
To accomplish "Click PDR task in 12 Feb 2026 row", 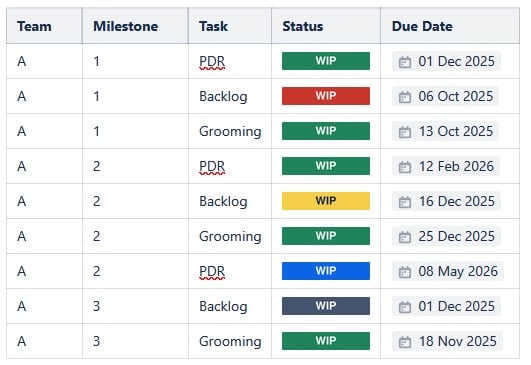I will (x=212, y=166).
